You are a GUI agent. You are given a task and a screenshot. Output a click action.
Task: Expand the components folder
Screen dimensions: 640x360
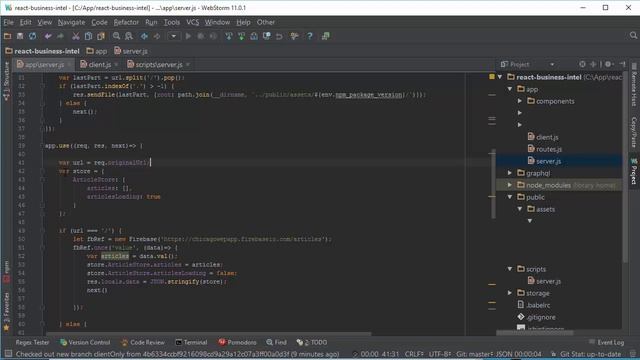(x=520, y=101)
